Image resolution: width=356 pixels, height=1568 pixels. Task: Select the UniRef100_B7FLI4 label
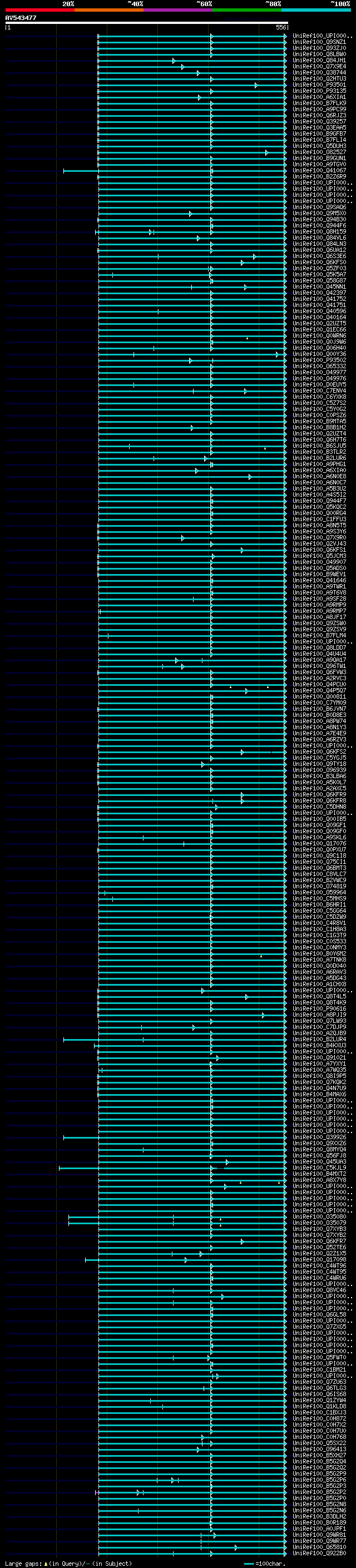319,140
